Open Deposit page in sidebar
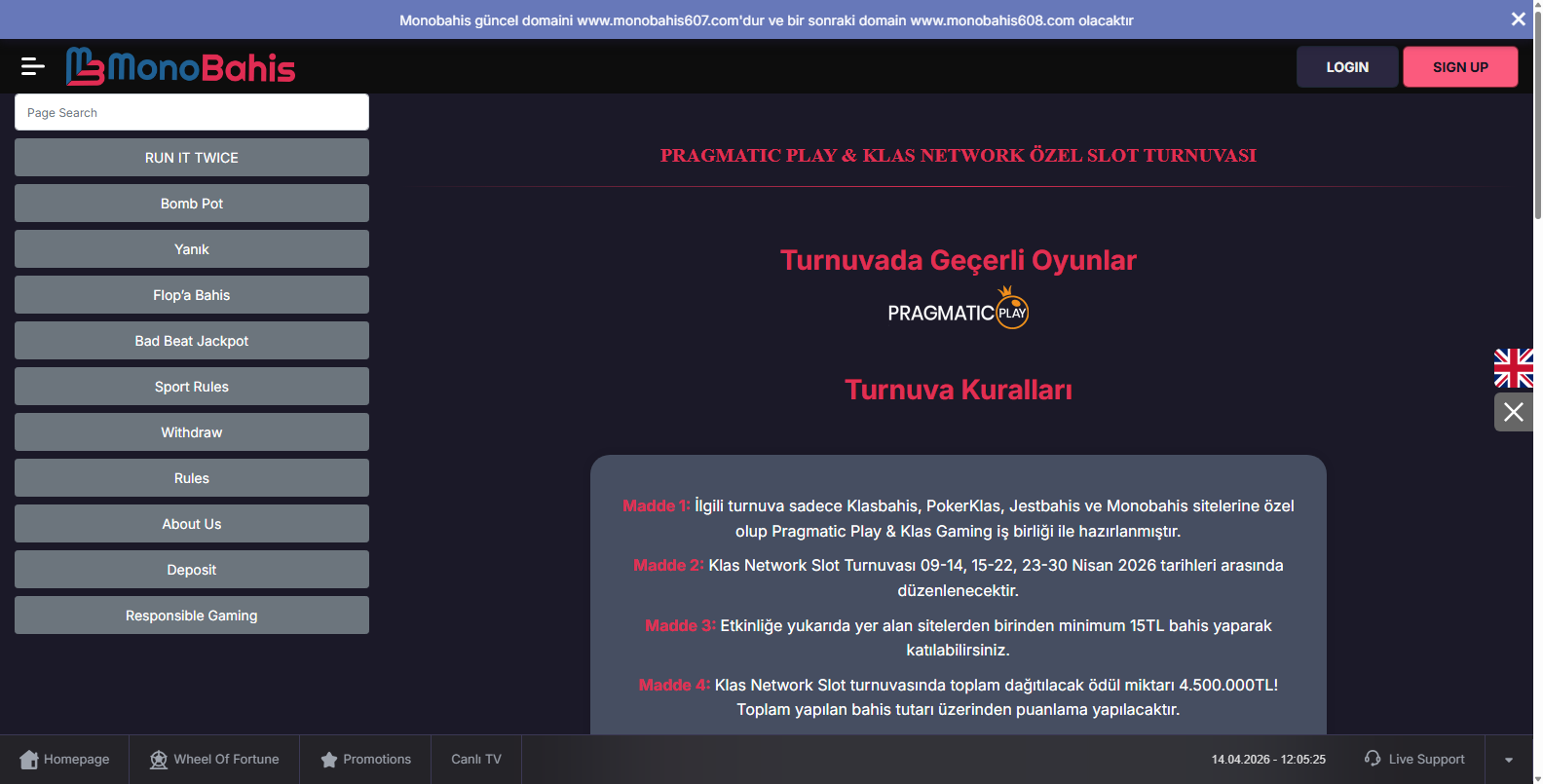 (192, 570)
